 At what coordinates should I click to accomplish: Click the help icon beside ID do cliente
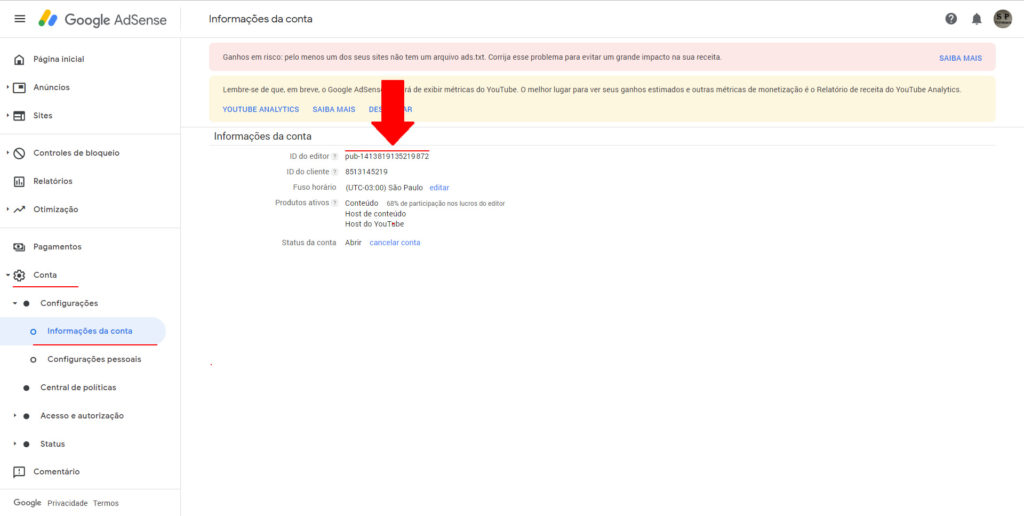click(334, 172)
